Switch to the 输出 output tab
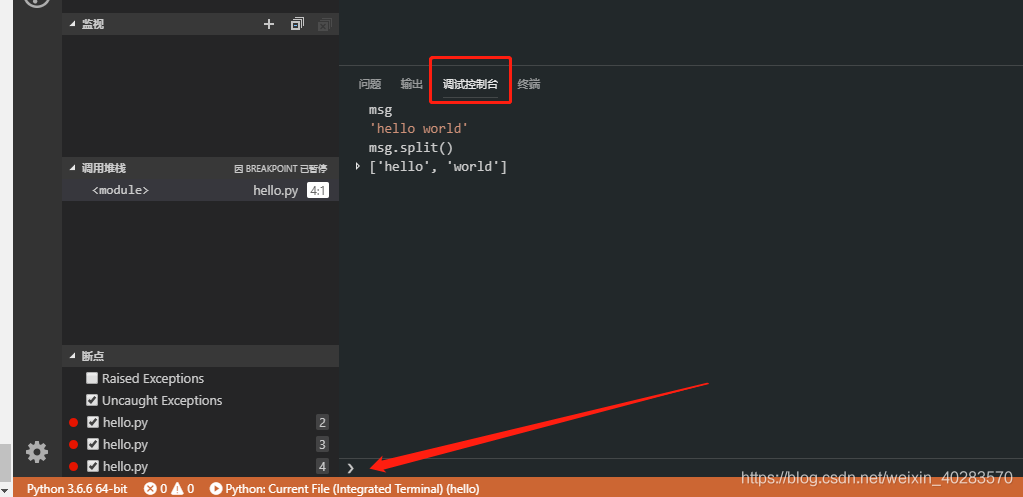The height and width of the screenshot is (497, 1023). 412,84
